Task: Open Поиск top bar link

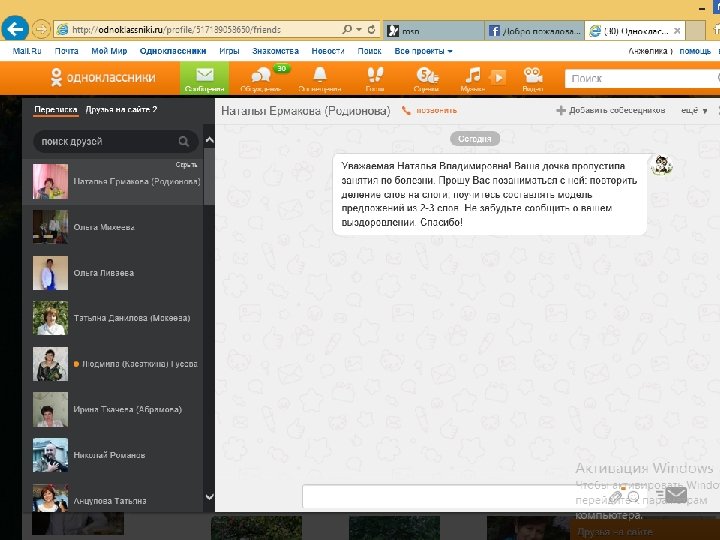Action: [x=369, y=51]
